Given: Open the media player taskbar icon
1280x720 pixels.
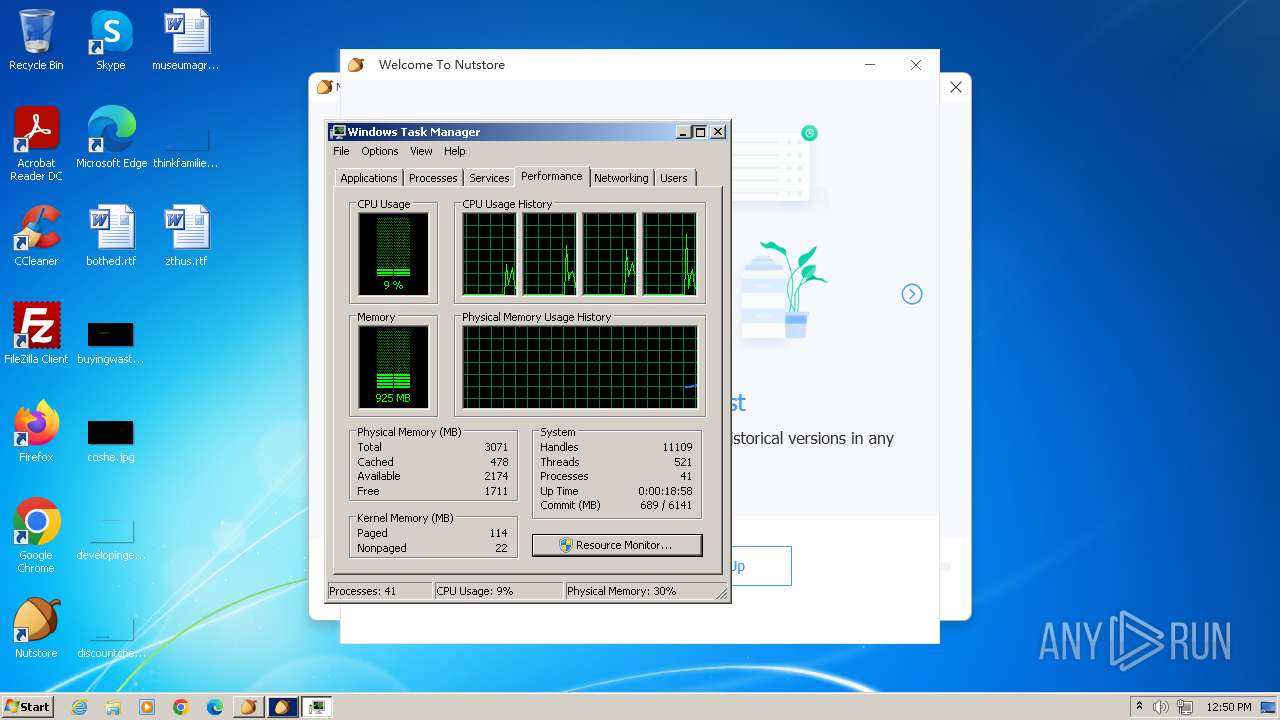Looking at the screenshot, I should [x=147, y=707].
